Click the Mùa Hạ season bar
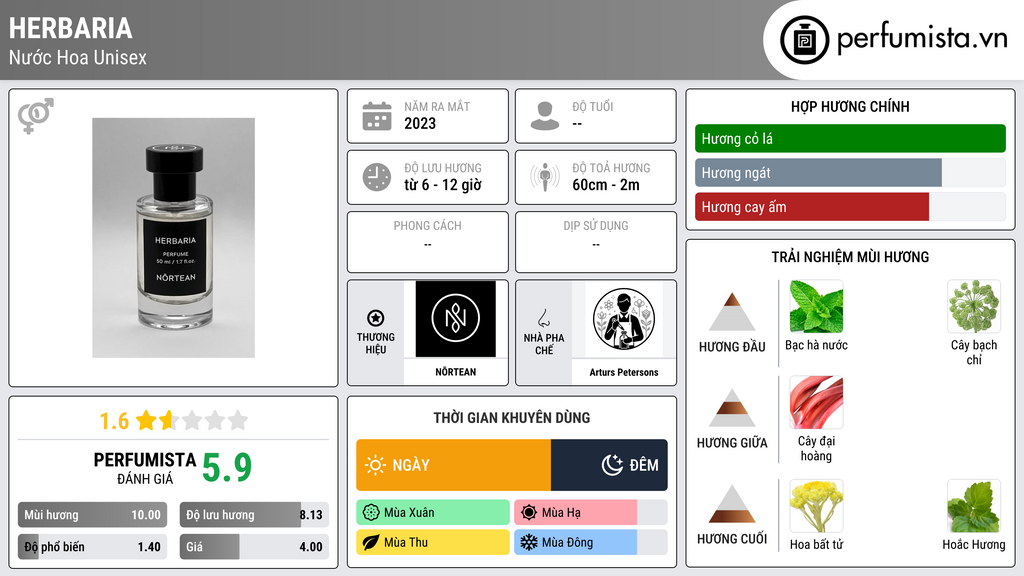This screenshot has width=1024, height=576. [590, 513]
